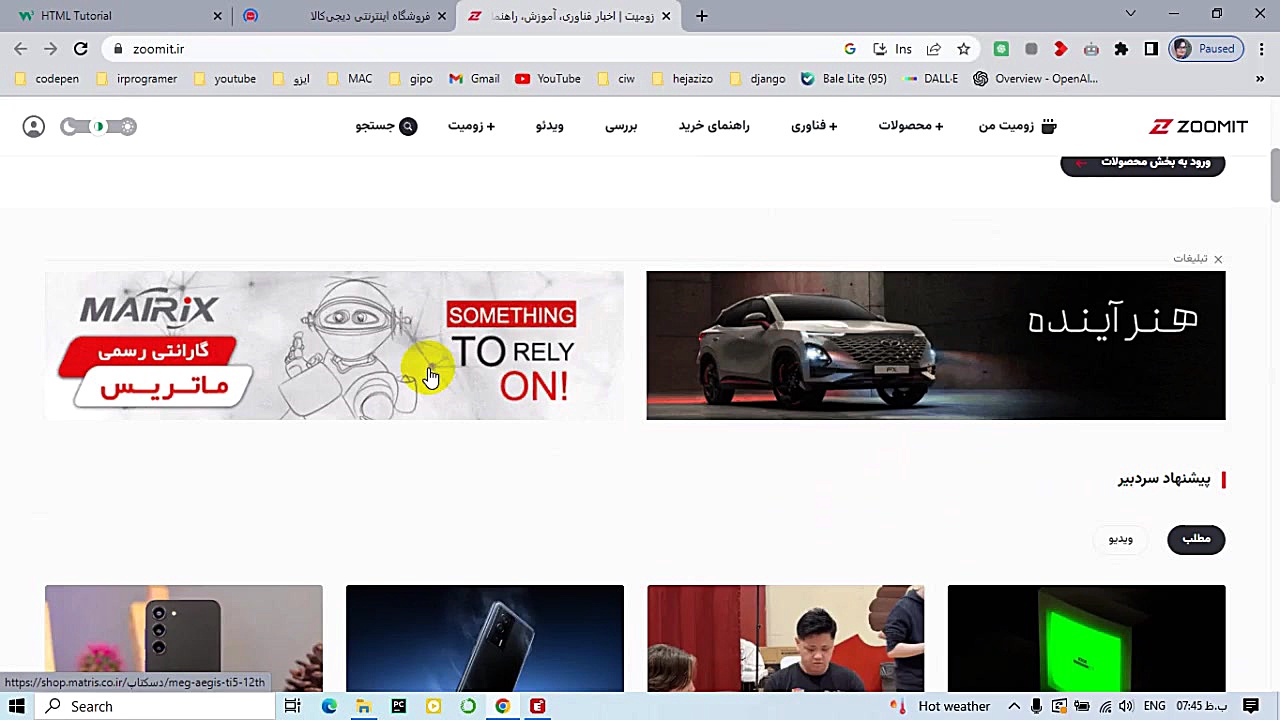Open the بررسی menu item

coord(621,126)
